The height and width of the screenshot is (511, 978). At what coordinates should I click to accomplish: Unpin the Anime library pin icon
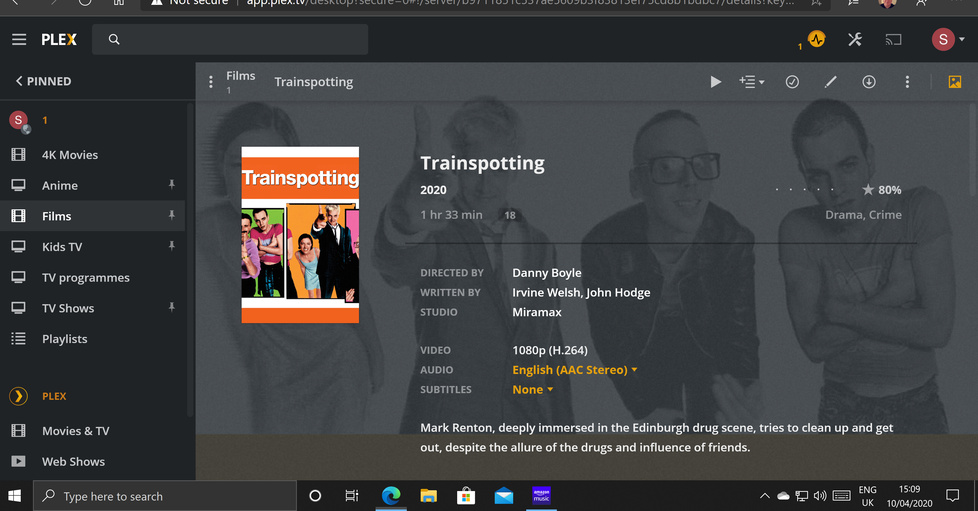tap(172, 185)
